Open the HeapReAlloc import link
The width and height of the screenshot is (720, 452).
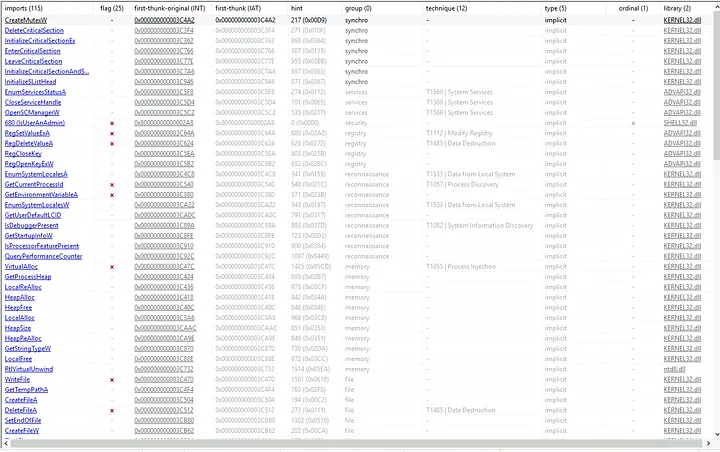point(23,339)
